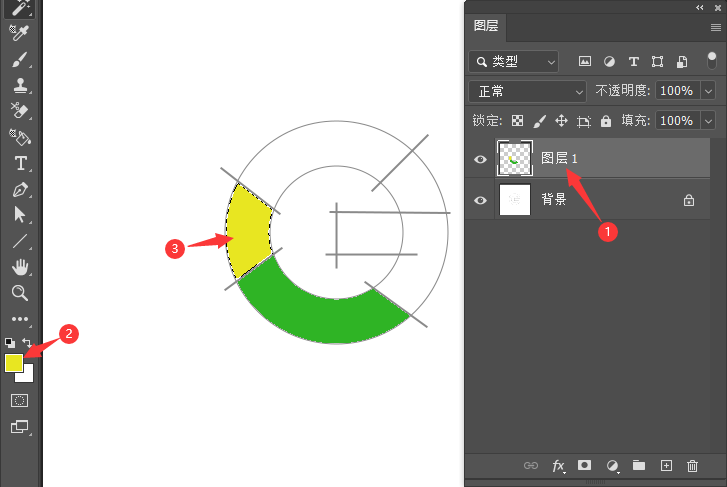Select the 图层 1 layer name
This screenshot has height=487, width=727.
tap(559, 158)
